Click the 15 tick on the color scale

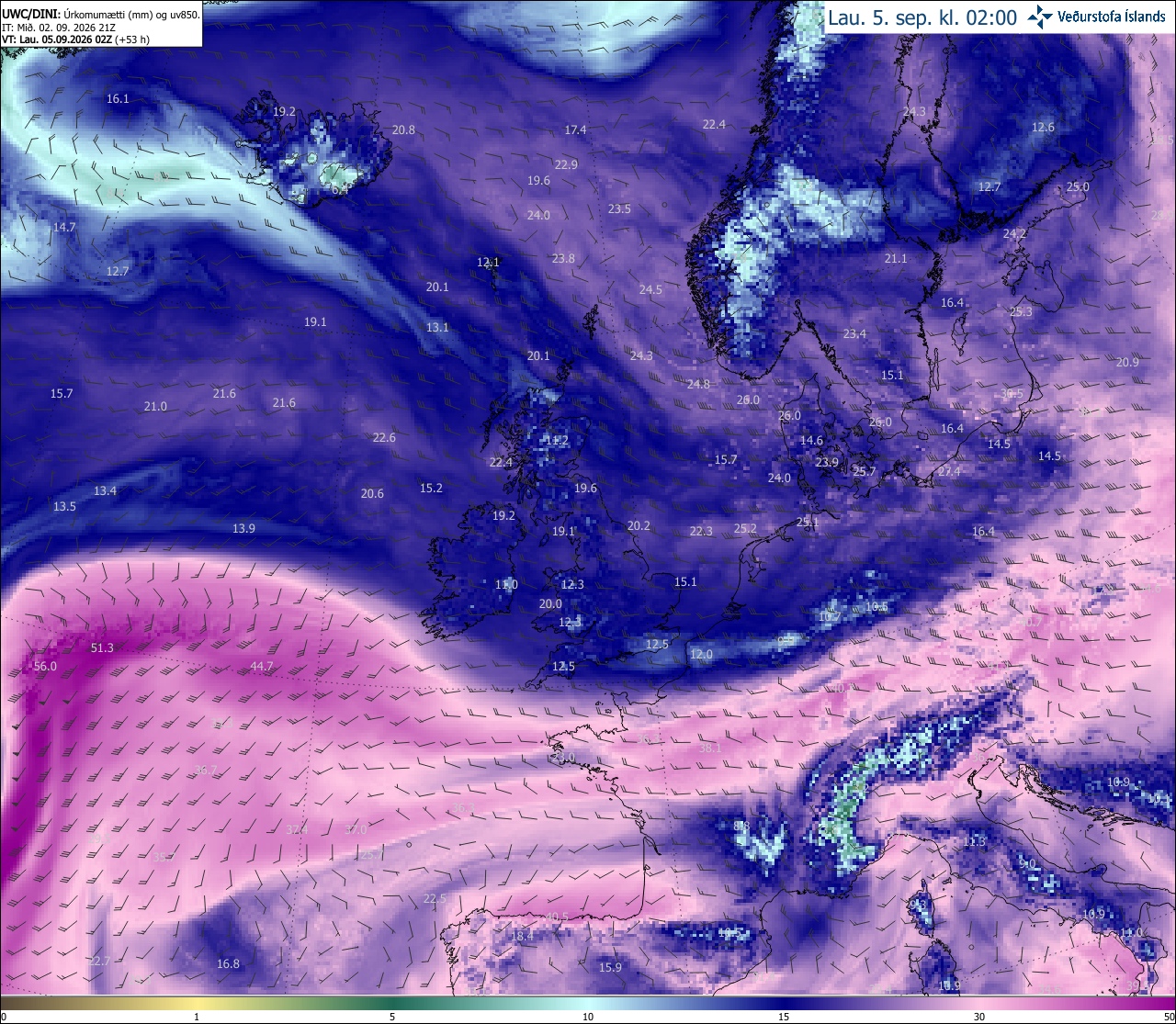[784, 1017]
